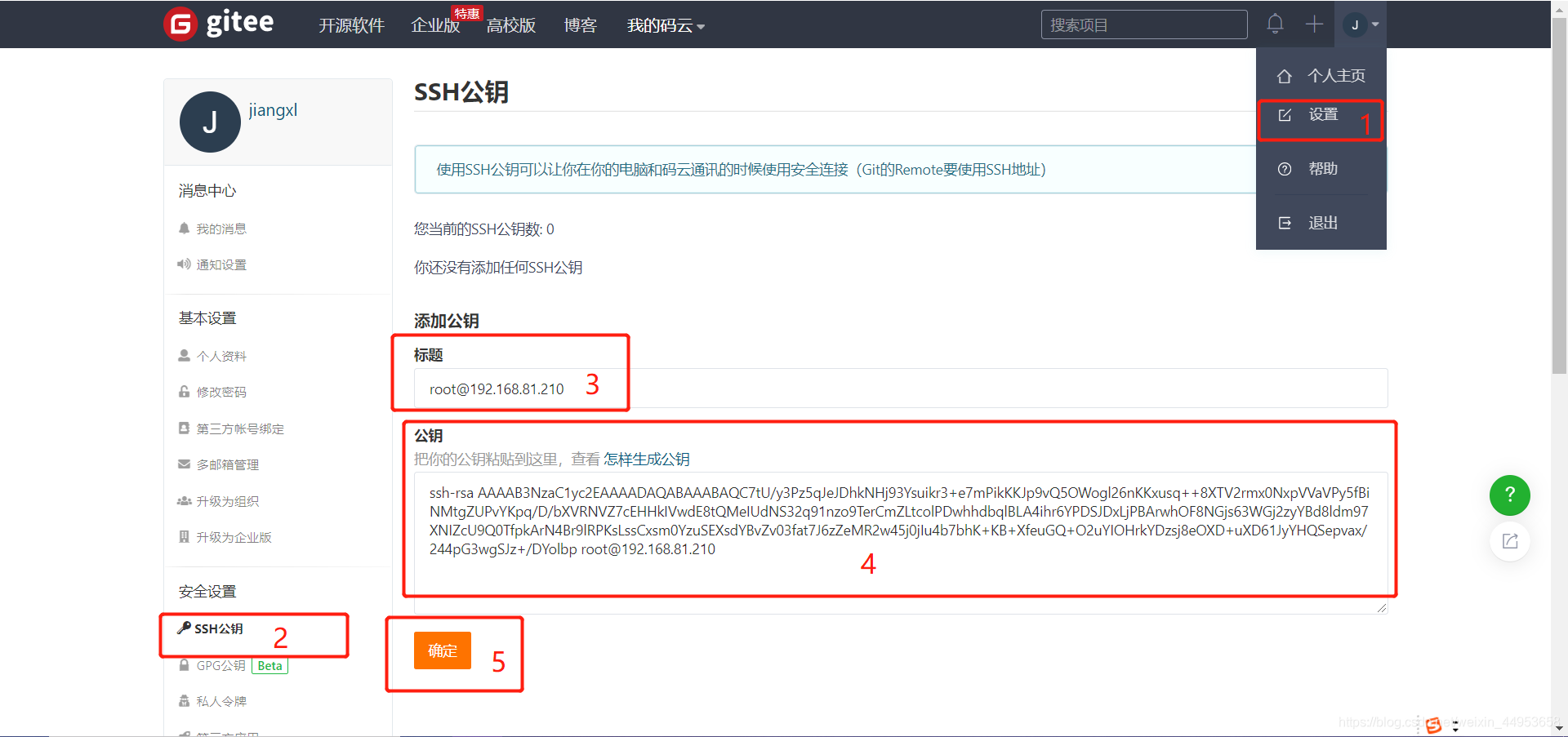Open 通知设置 in sidebar

pyautogui.click(x=221, y=264)
